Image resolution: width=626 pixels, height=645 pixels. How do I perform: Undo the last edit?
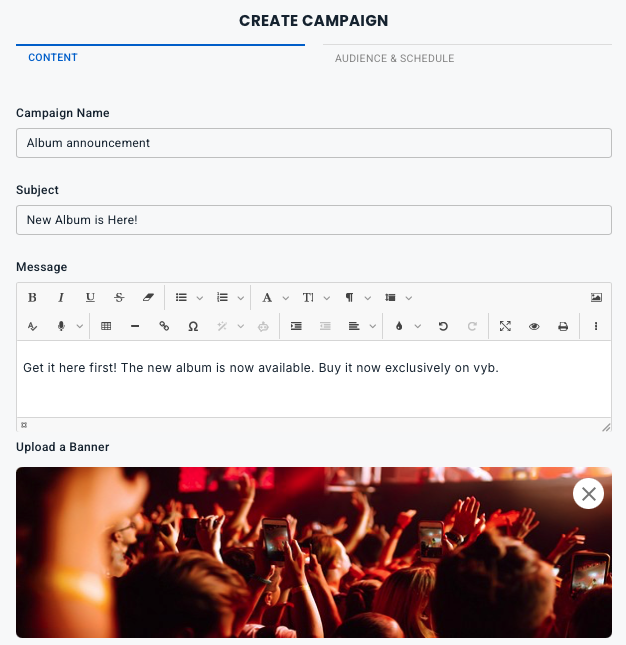(x=443, y=326)
